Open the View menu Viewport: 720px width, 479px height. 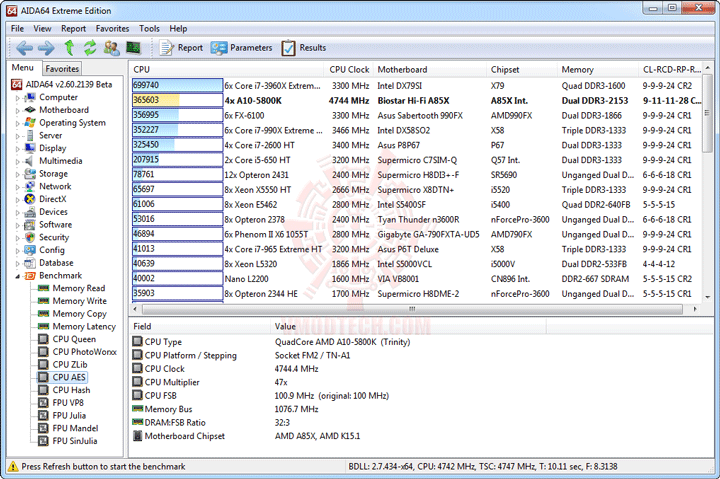pos(42,28)
